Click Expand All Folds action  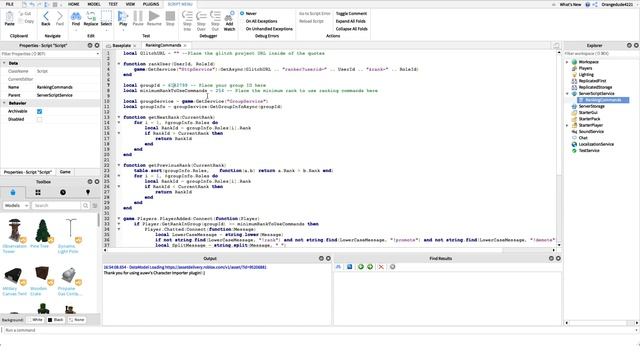(x=350, y=21)
